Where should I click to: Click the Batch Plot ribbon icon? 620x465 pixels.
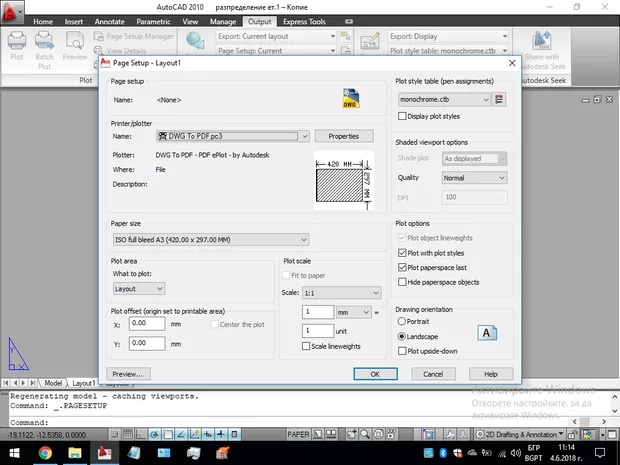coord(45,45)
